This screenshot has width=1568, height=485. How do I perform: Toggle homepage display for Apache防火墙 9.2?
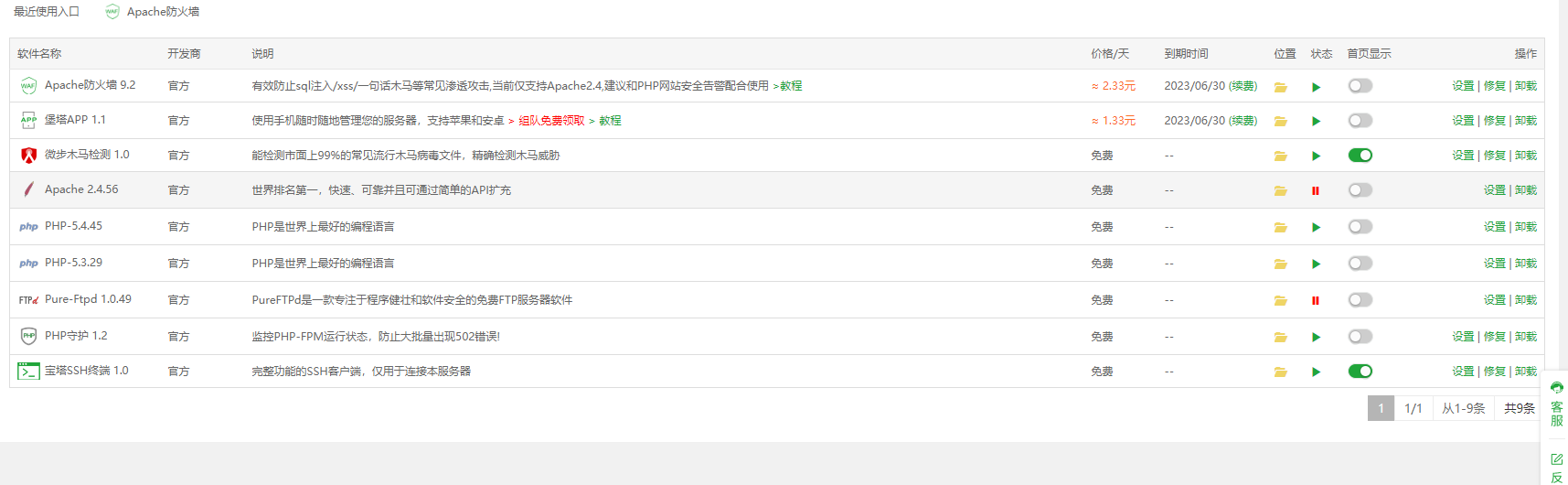[1360, 86]
